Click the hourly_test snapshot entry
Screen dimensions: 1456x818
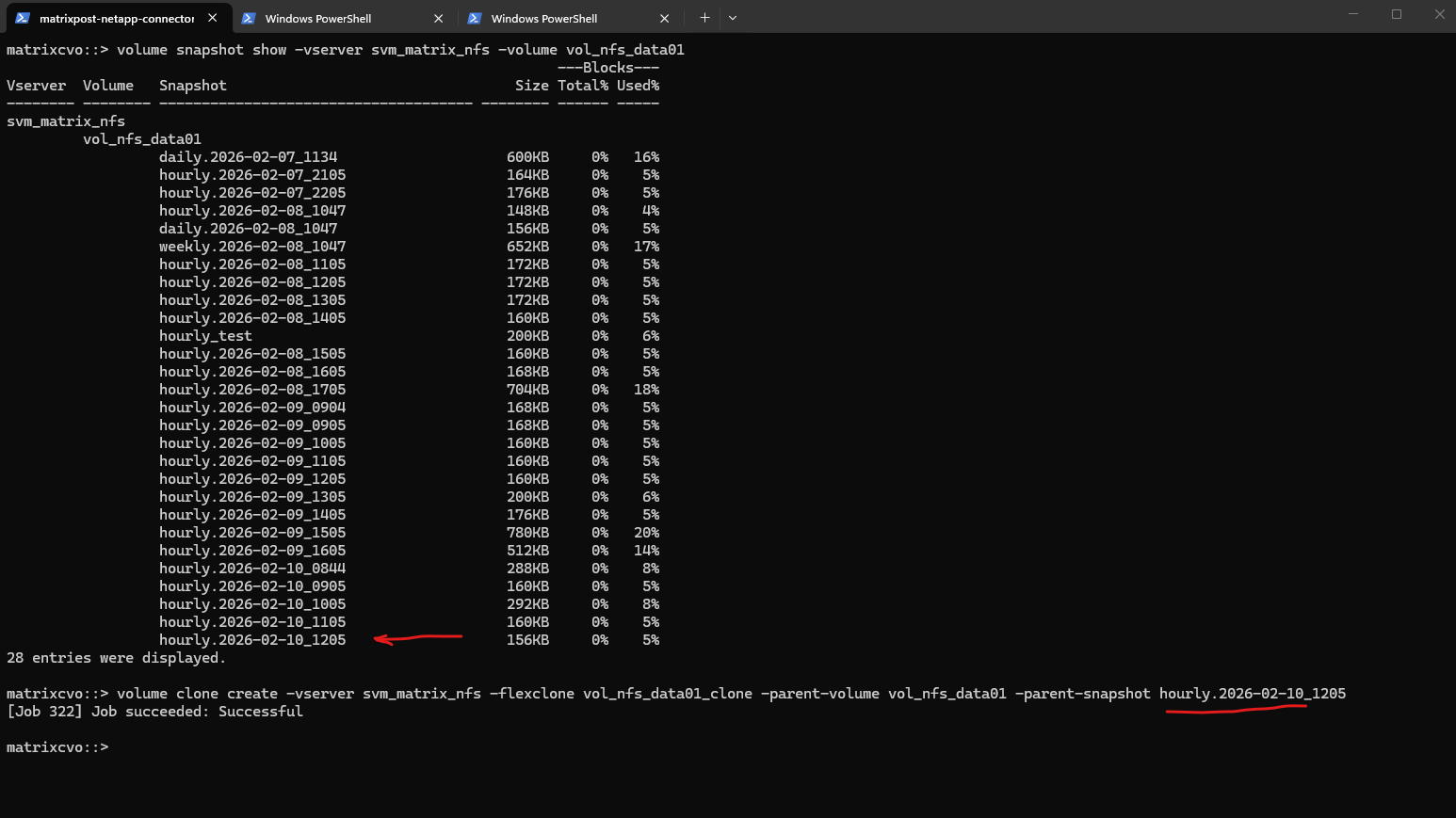pos(205,336)
